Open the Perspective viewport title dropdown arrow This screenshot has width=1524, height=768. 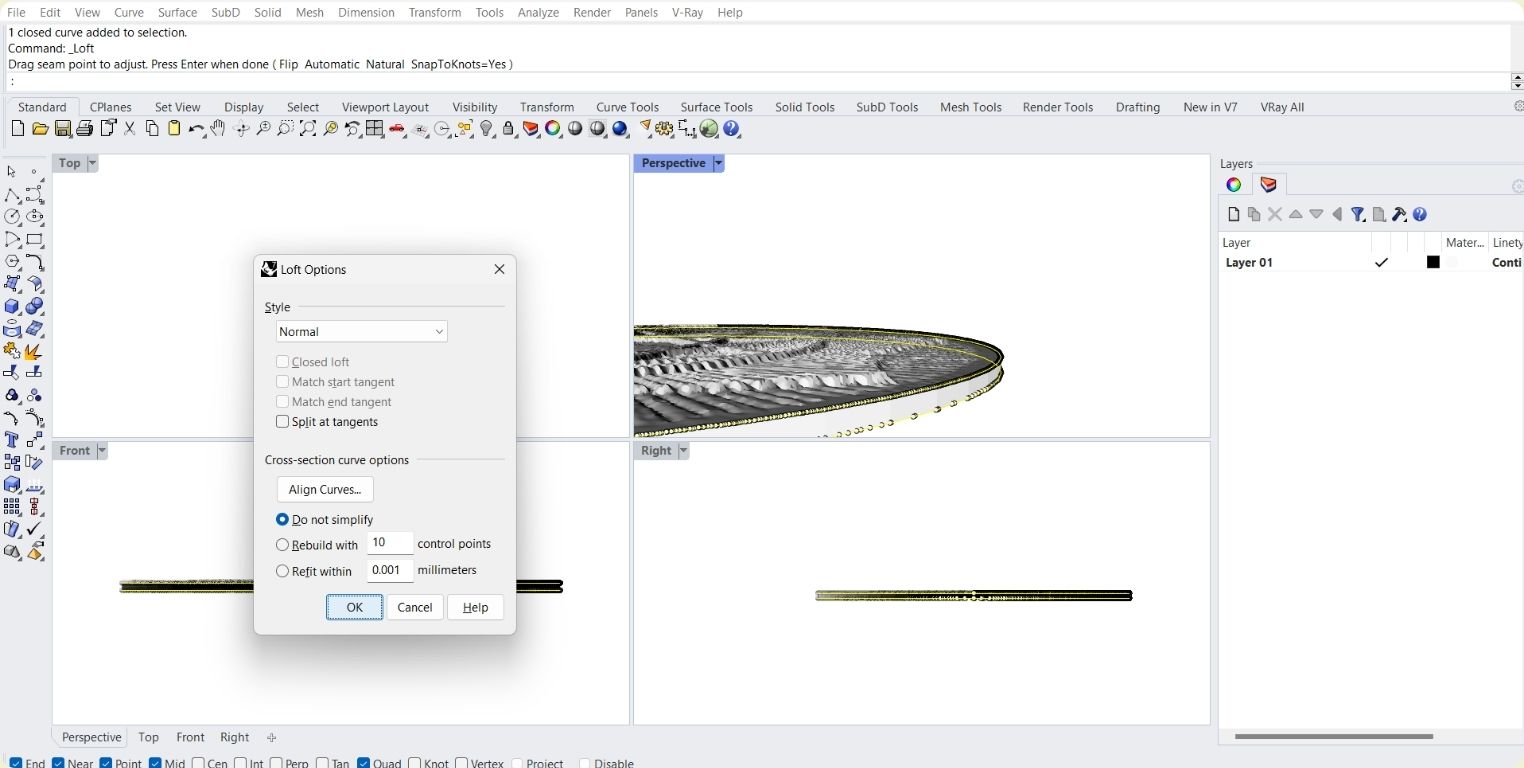(x=718, y=163)
